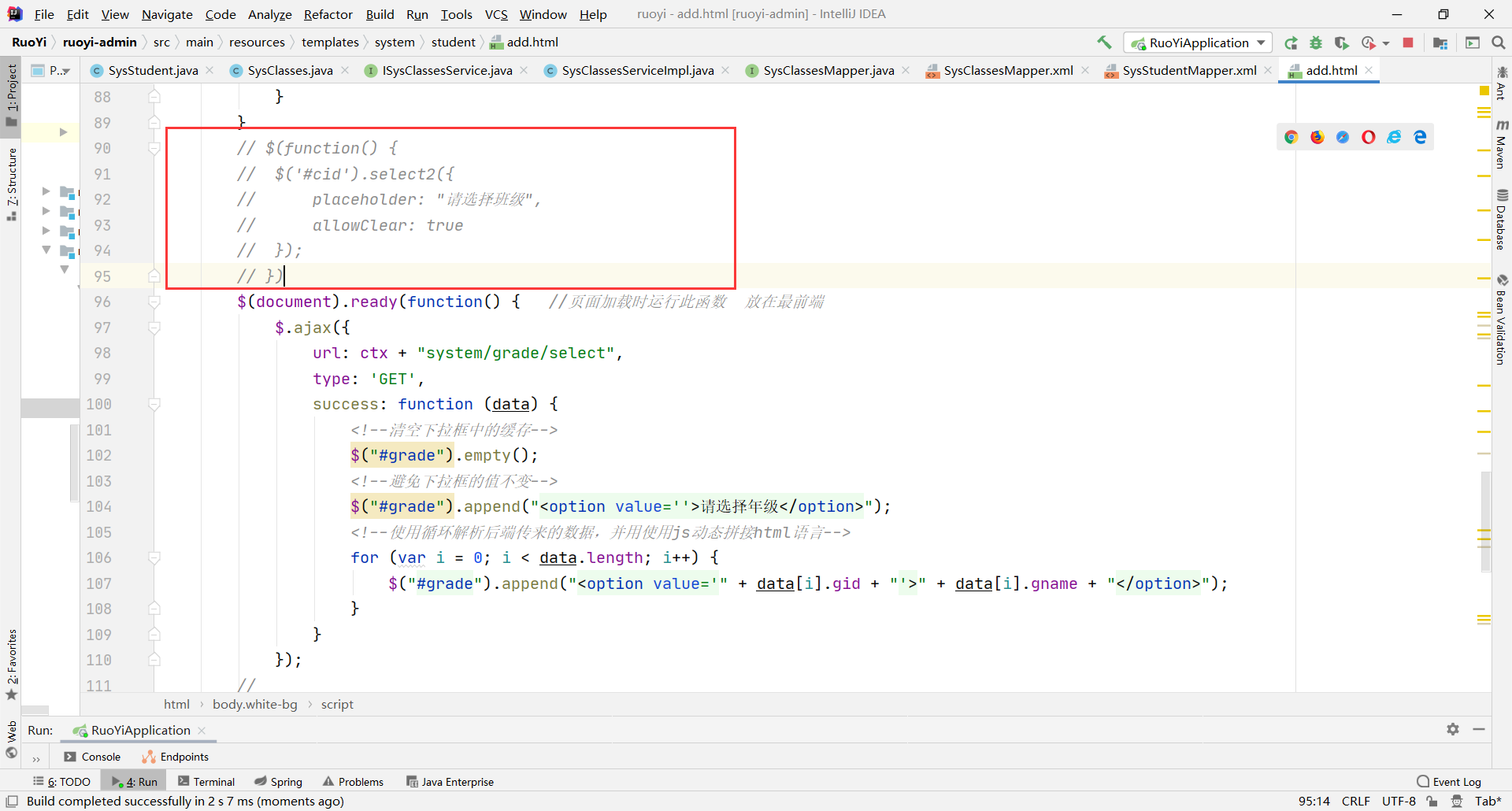Viewport: 1512px width, 811px height.
Task: Expand the Profiler run options arrow
Action: pyautogui.click(x=1386, y=43)
